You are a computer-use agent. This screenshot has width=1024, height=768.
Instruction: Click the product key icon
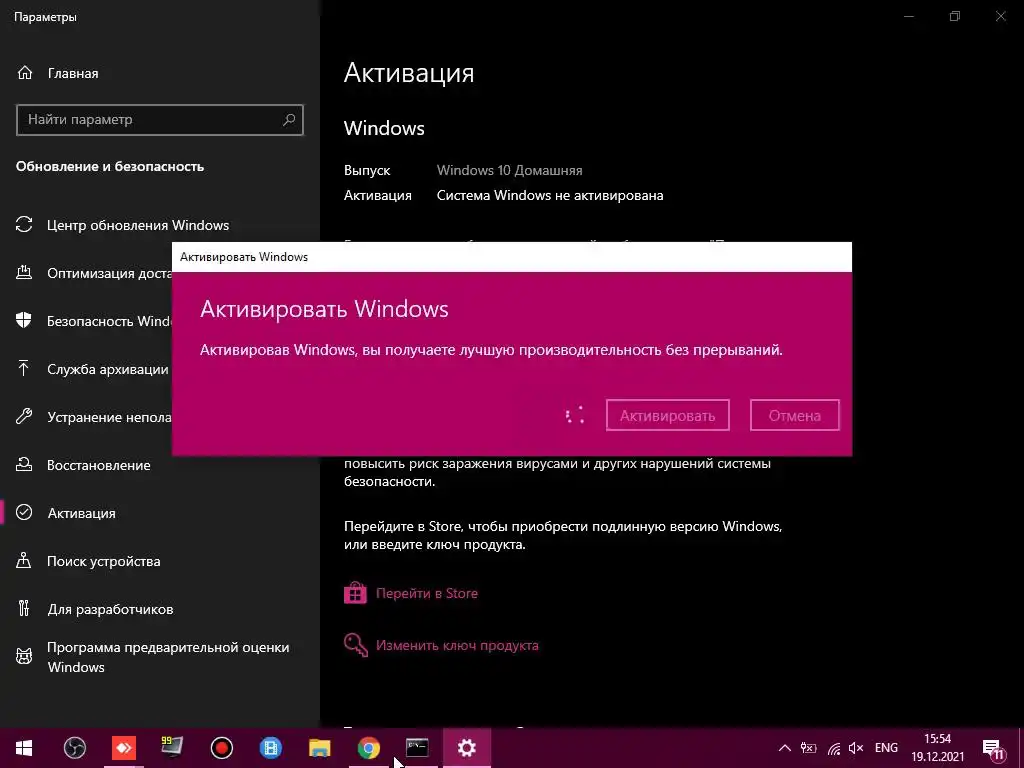tap(356, 645)
